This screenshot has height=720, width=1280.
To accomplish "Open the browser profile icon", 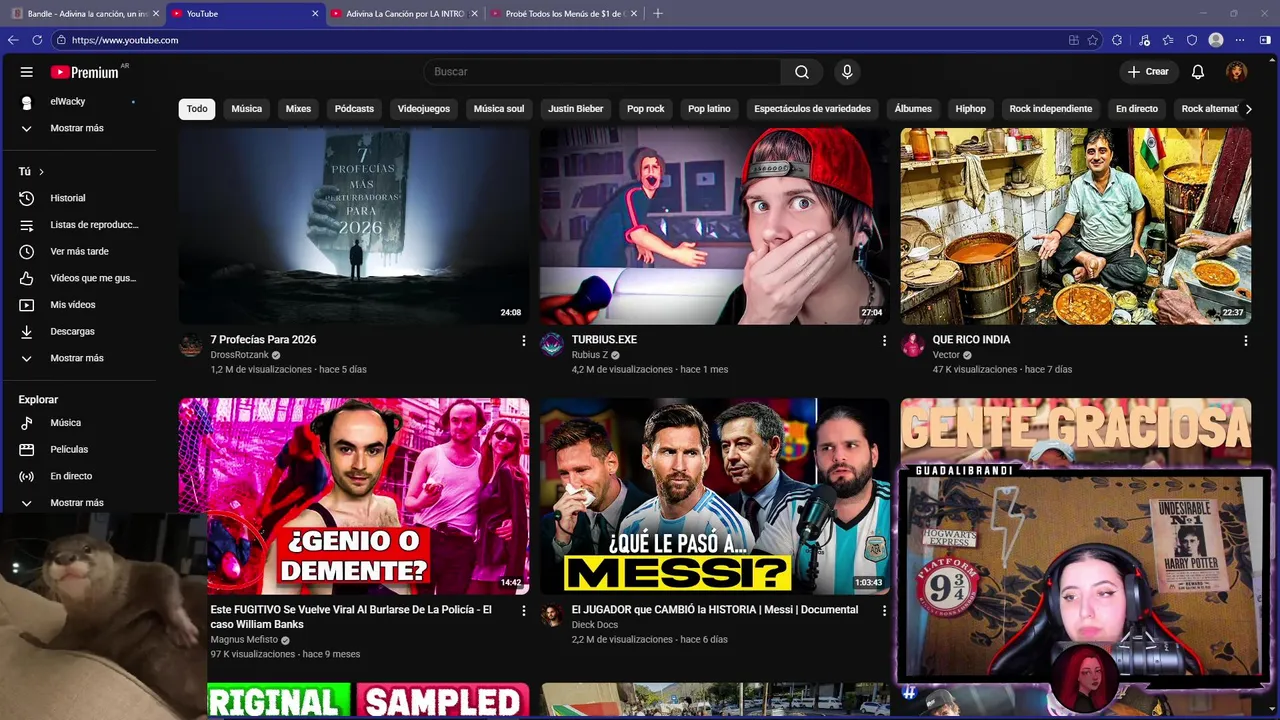I will 1216,40.
